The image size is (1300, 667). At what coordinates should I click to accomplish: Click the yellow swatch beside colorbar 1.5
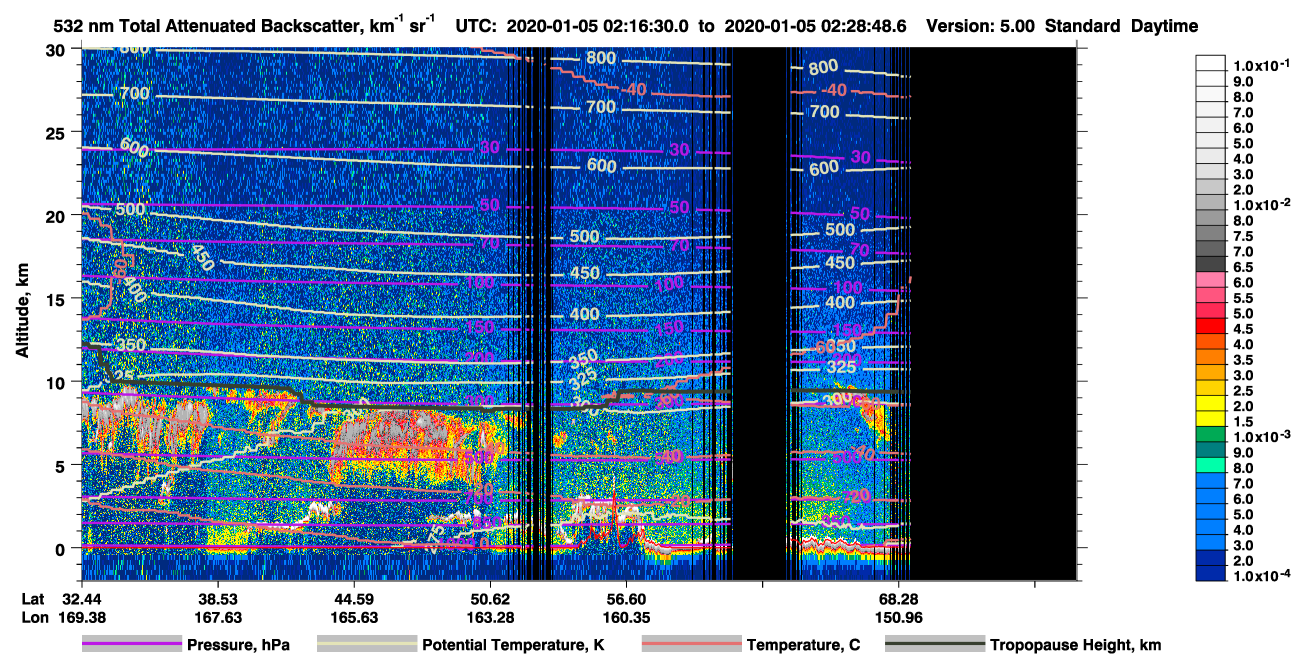point(1211,418)
